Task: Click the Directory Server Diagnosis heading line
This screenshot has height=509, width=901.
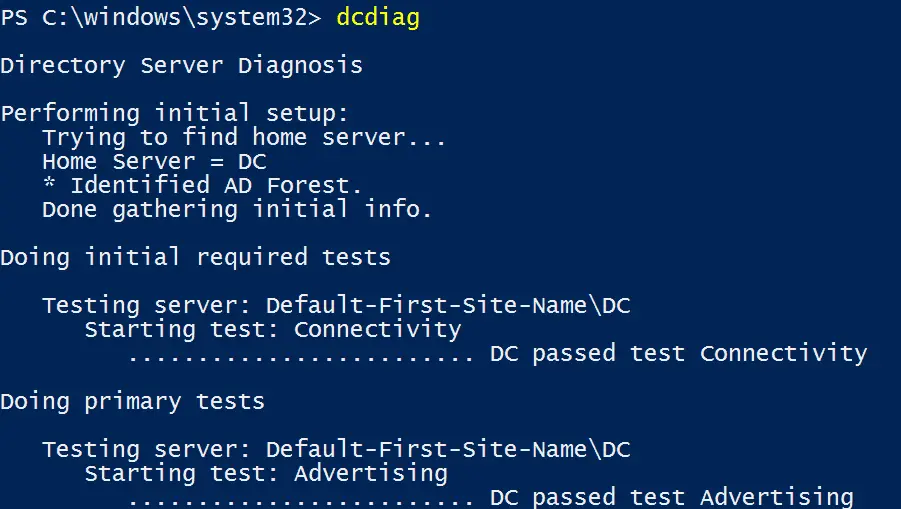Action: tap(181, 66)
